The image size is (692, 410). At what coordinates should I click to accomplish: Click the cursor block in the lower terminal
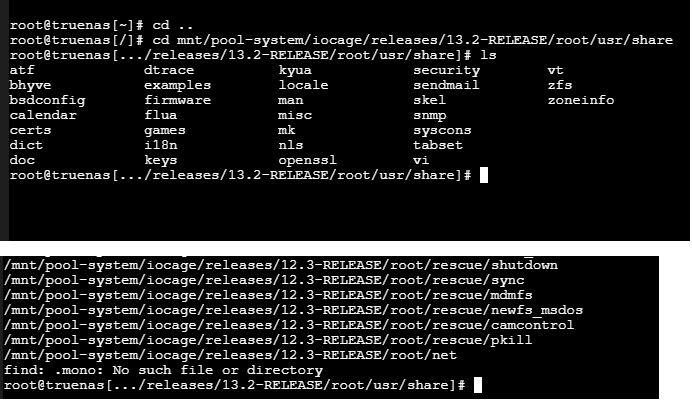(x=479, y=385)
